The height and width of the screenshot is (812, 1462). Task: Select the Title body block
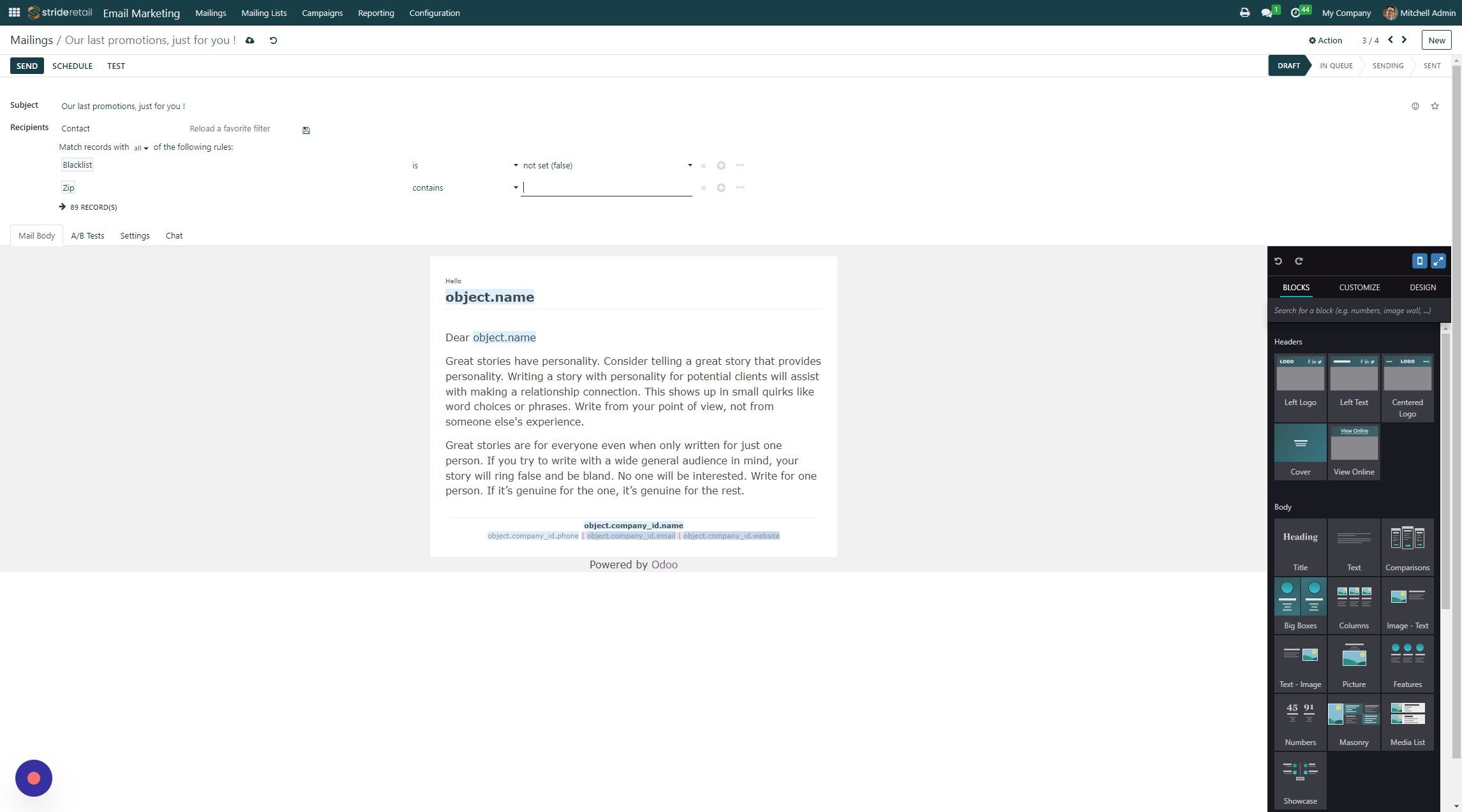click(1300, 547)
